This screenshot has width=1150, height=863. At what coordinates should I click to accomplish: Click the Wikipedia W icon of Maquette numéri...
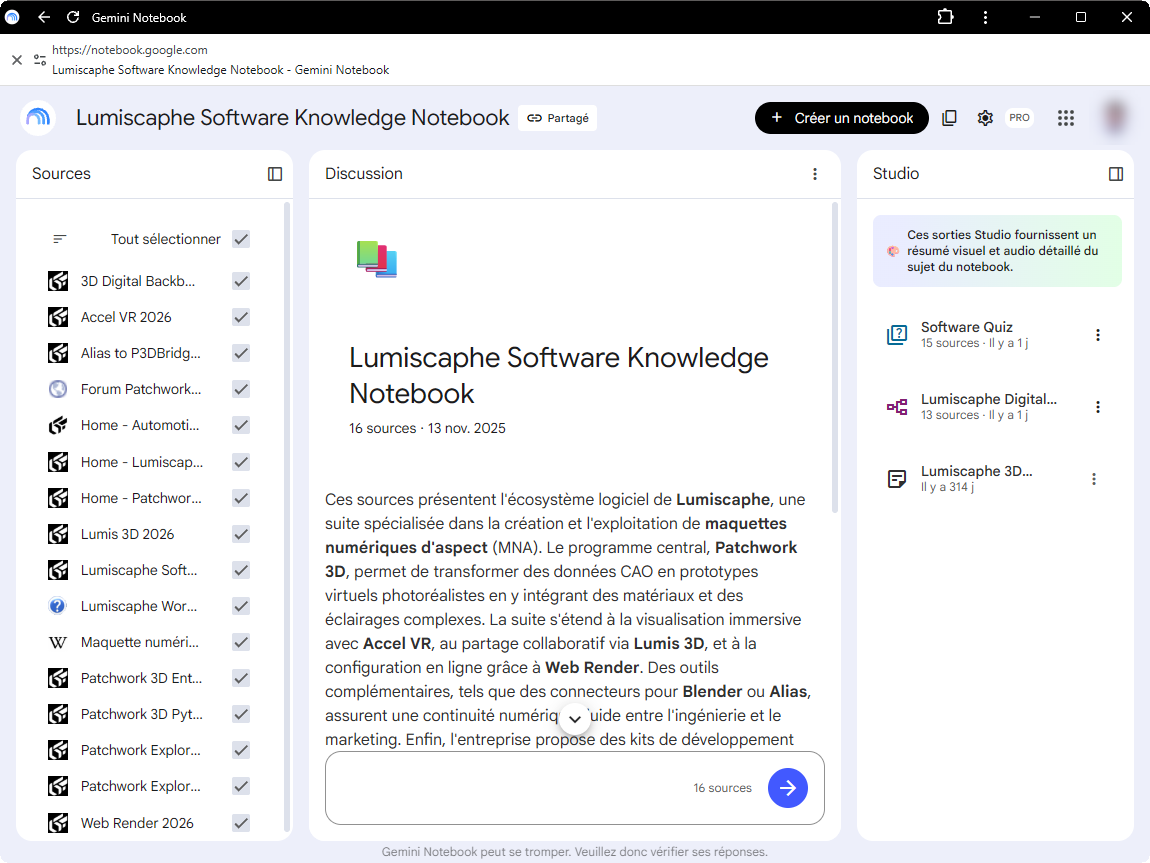[x=58, y=642]
